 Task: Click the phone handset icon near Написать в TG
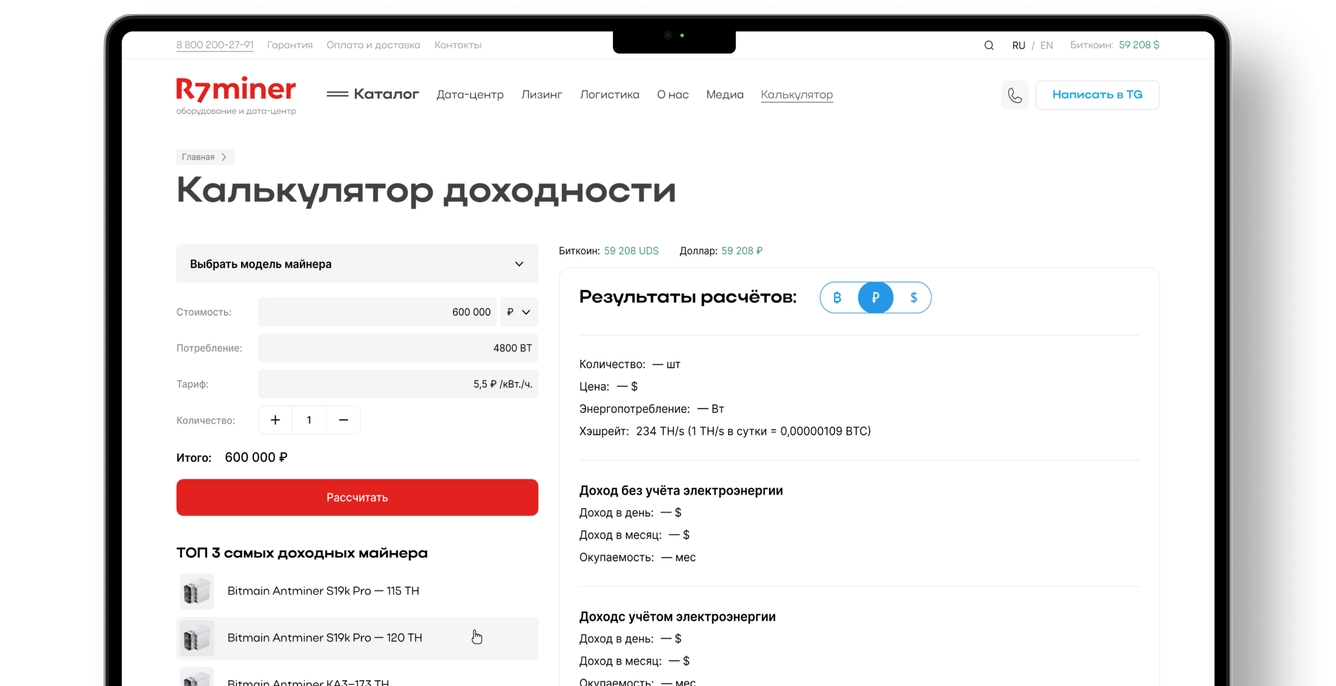coord(1015,94)
